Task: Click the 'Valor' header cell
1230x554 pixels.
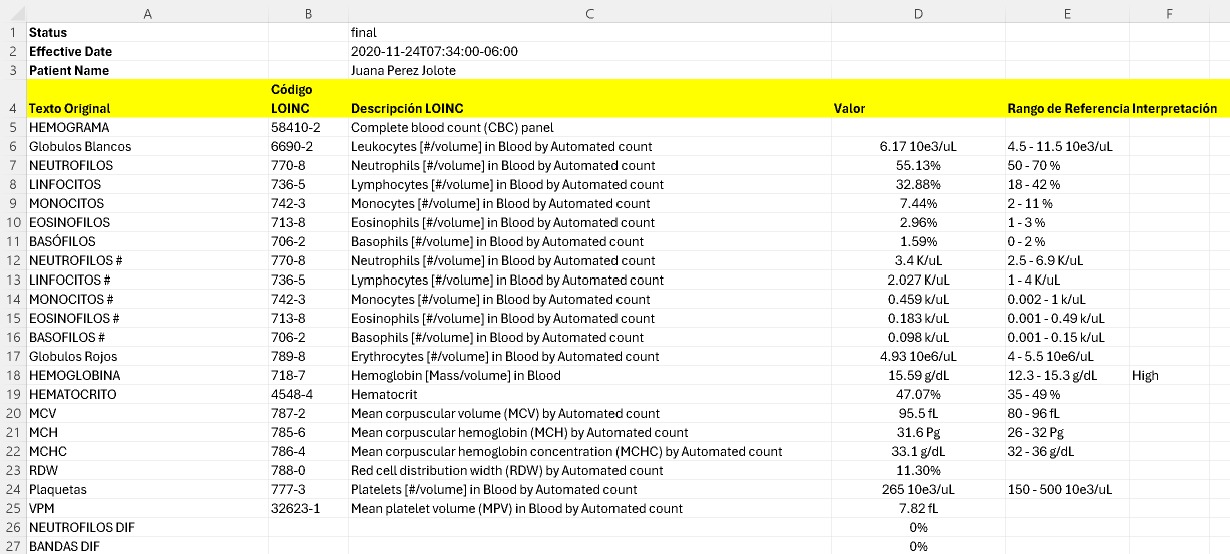Action: [x=918, y=99]
